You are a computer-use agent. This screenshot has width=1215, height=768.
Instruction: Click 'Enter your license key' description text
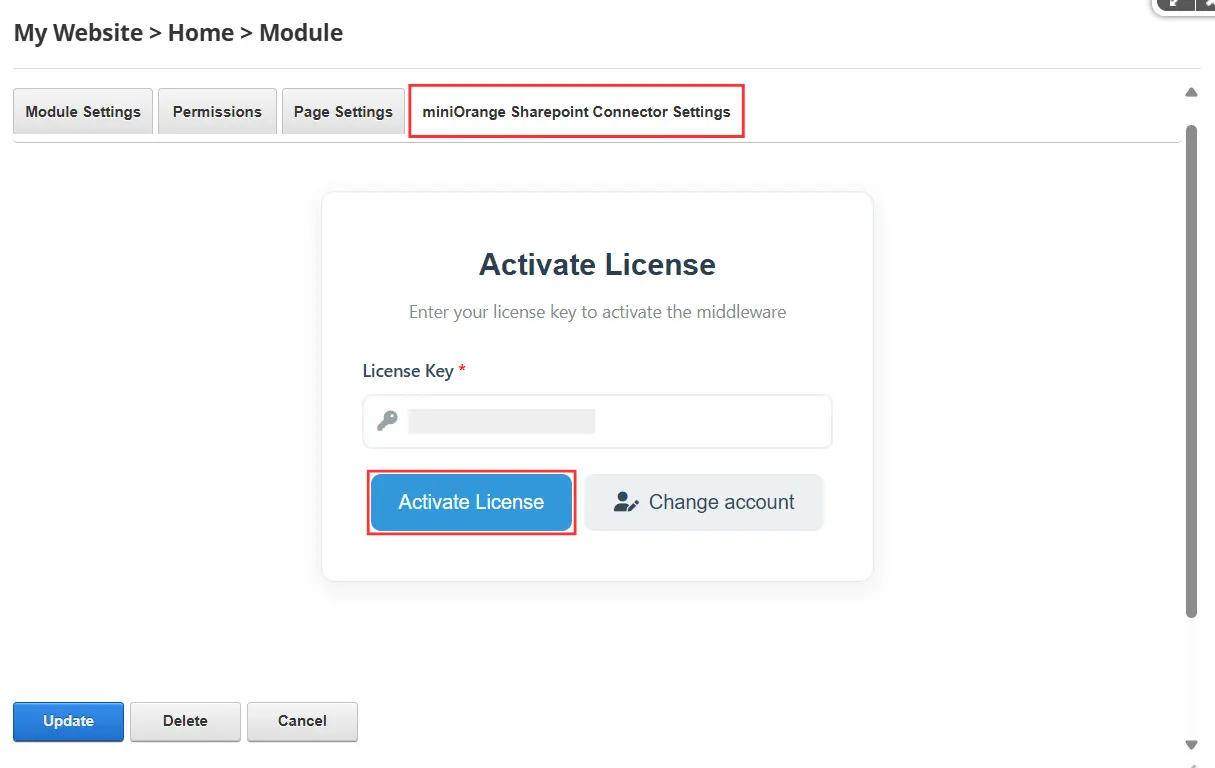(x=597, y=312)
